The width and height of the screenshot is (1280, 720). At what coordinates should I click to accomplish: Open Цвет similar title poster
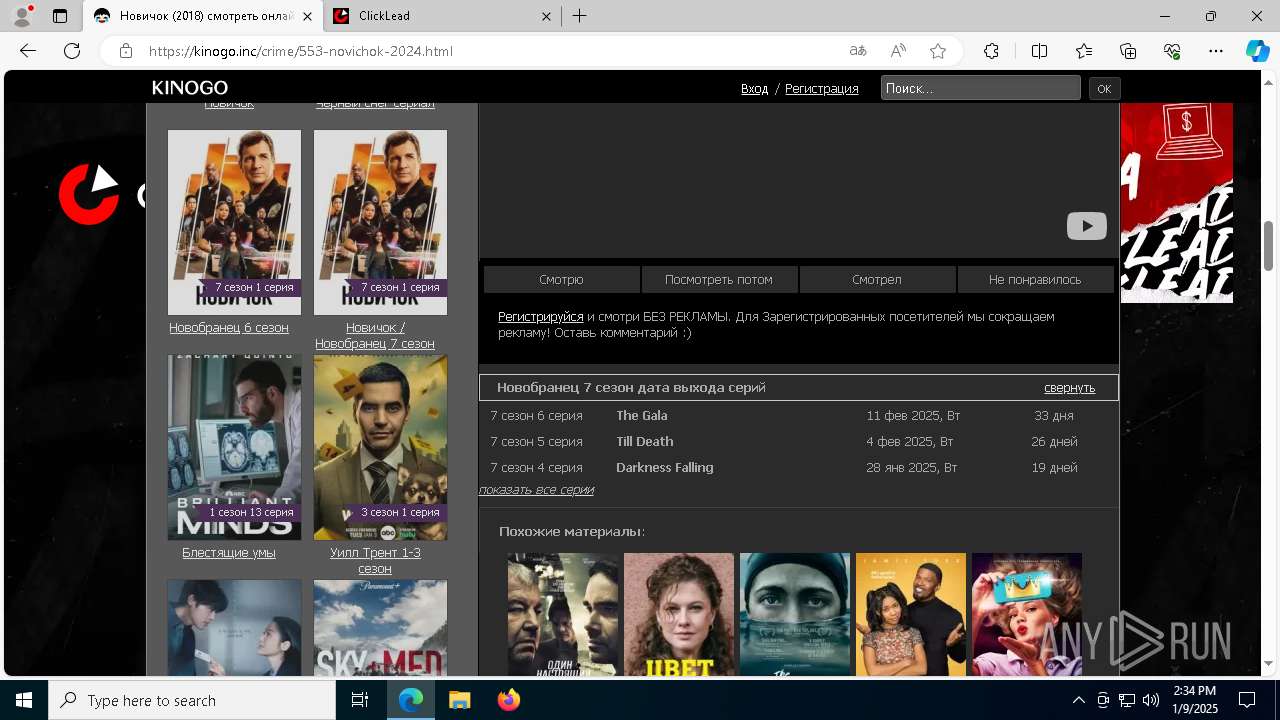click(x=679, y=614)
